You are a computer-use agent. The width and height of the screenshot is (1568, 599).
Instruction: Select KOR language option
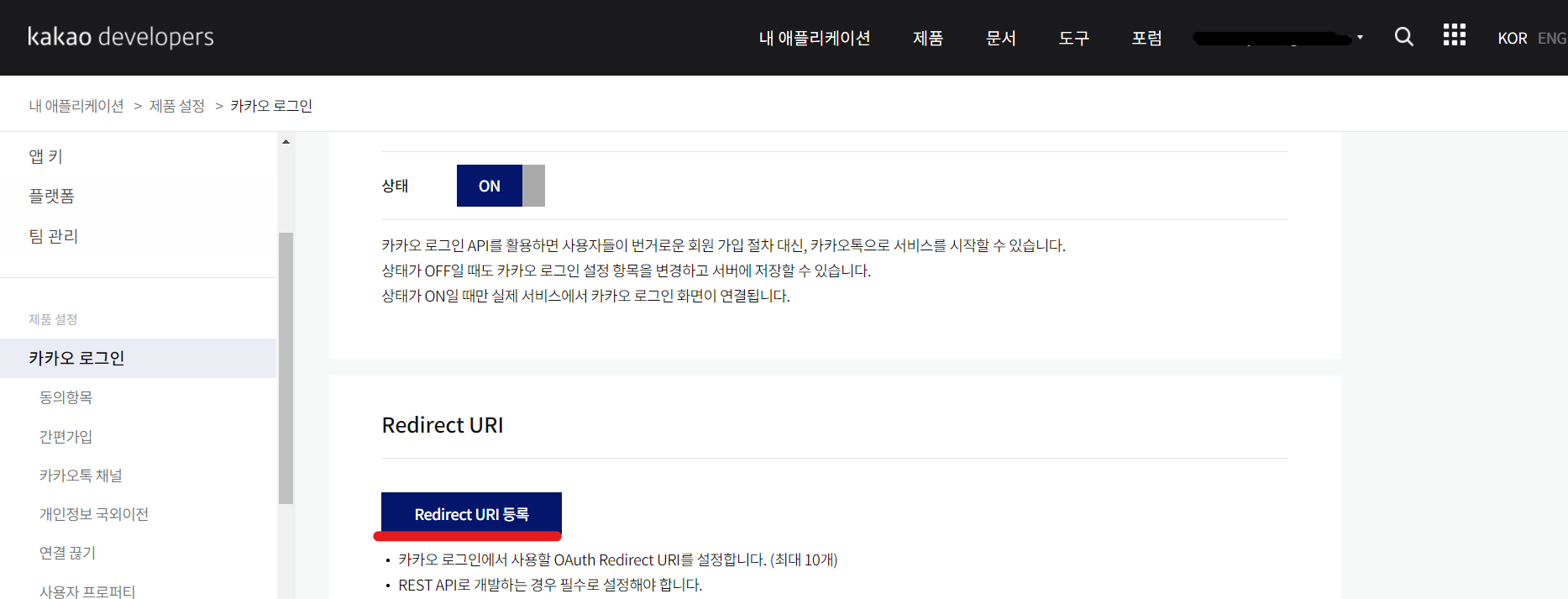click(x=1512, y=39)
